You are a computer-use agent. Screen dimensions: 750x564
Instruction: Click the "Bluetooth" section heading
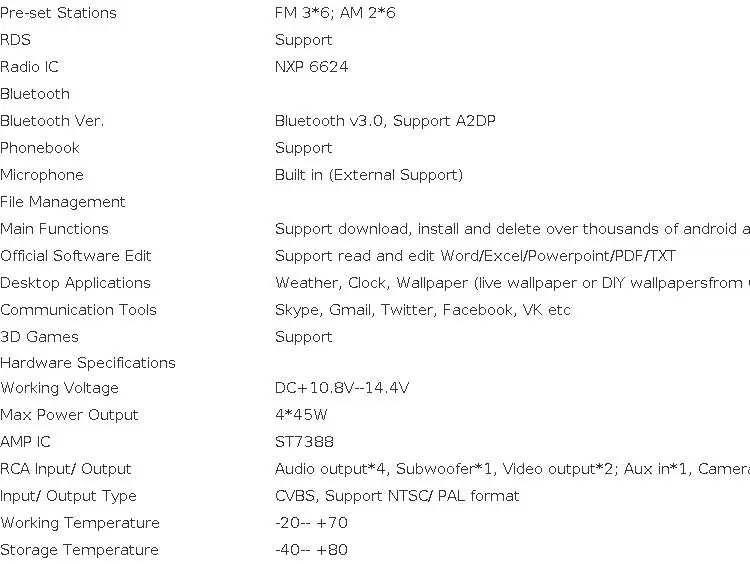35,94
